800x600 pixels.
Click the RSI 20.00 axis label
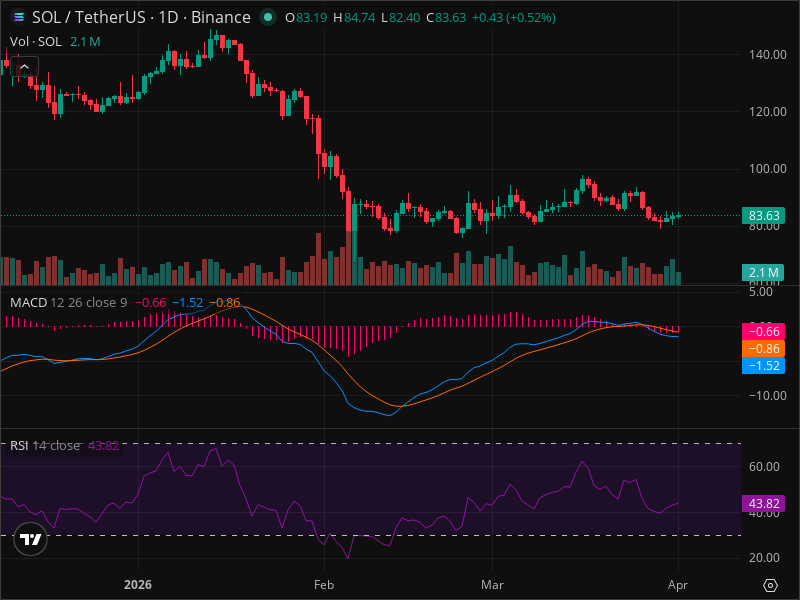(764, 558)
